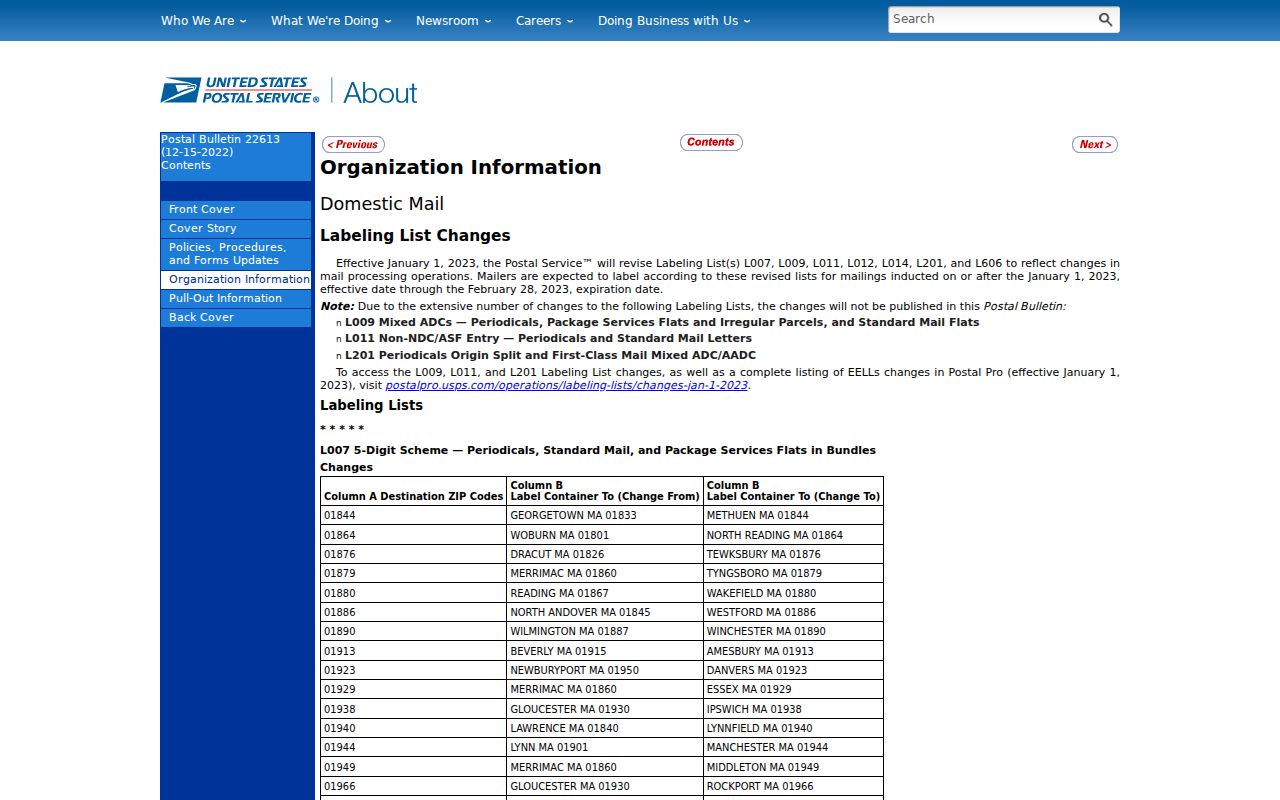Open Cover Story sidebar item
The image size is (1280, 800).
click(x=236, y=228)
